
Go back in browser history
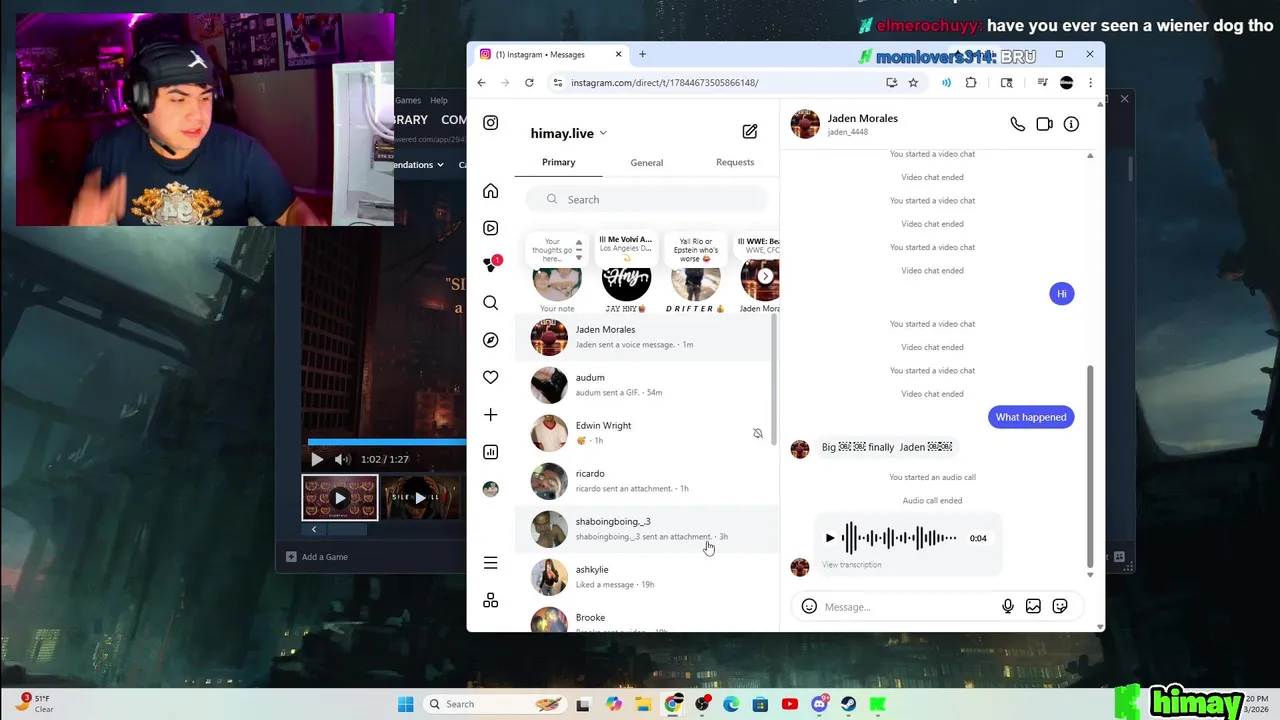(481, 83)
